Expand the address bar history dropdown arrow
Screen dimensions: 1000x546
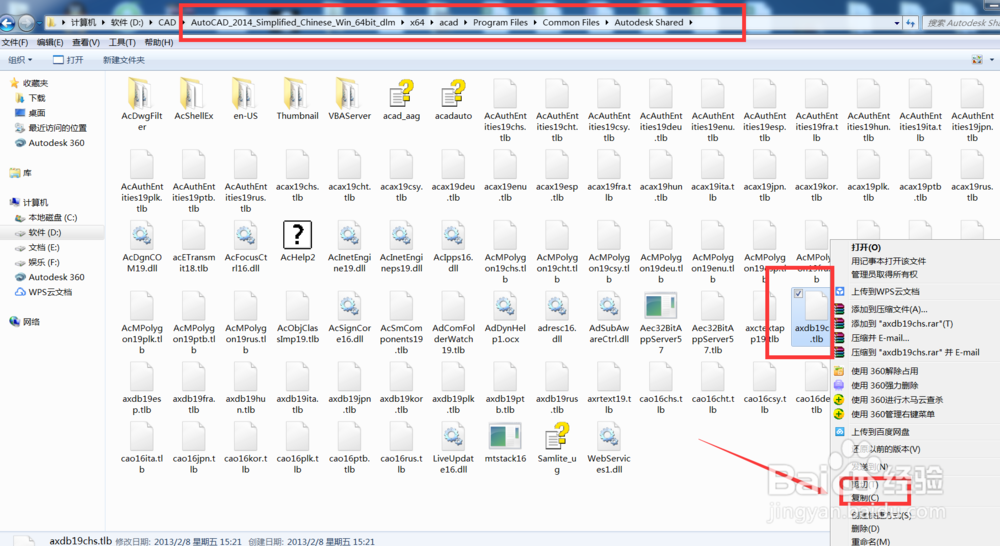pyautogui.click(x=897, y=23)
